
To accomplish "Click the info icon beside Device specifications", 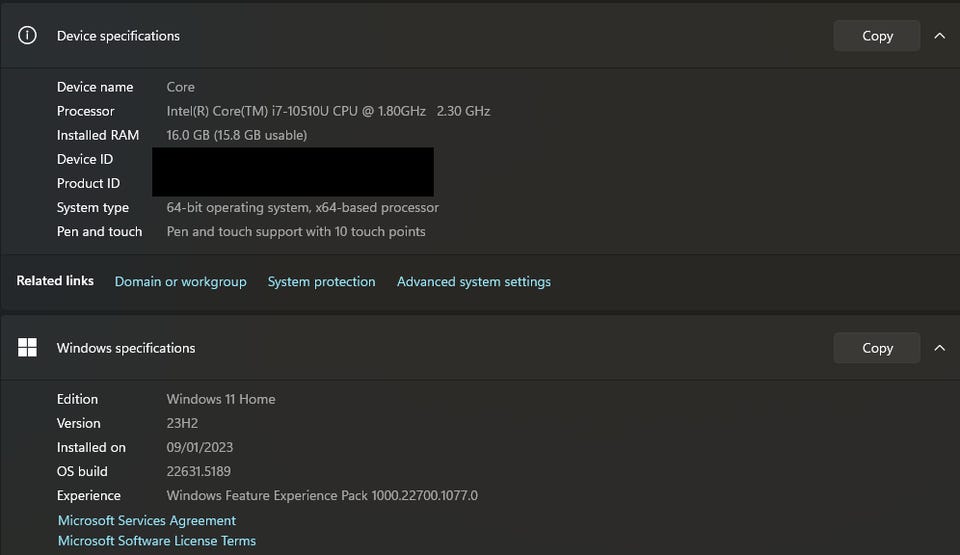I will coord(28,35).
